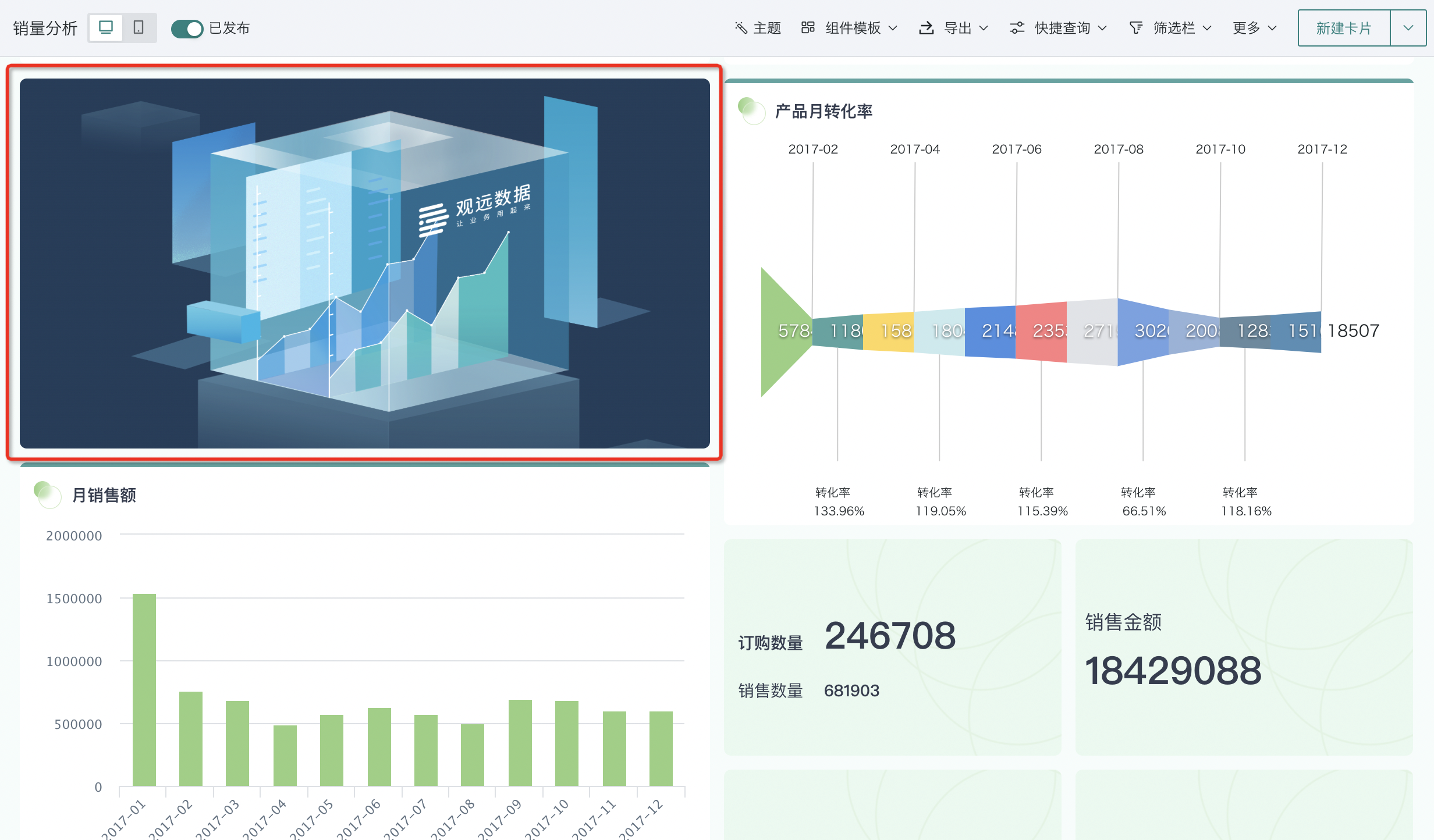Click the 新建卡片 new card button
Screen dimensions: 1434x840
coord(1344,28)
